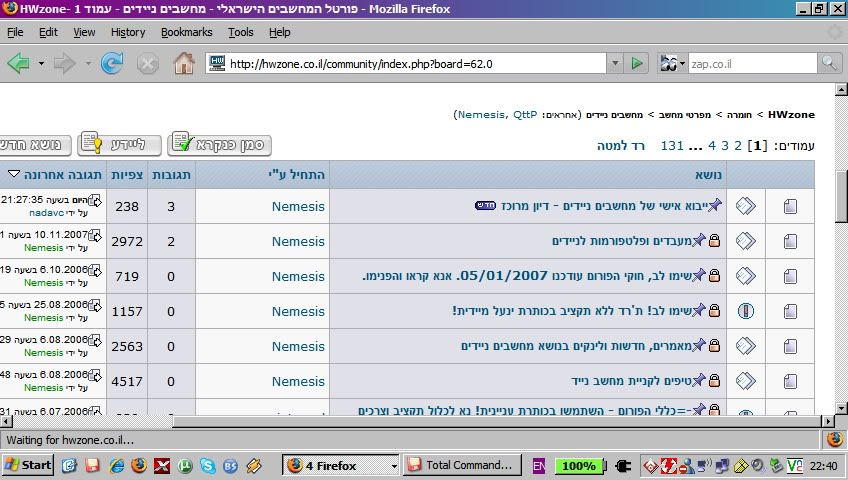The image size is (848, 480).
Task: Click exclamation topic icon in 1157 views row
Action: tap(746, 311)
